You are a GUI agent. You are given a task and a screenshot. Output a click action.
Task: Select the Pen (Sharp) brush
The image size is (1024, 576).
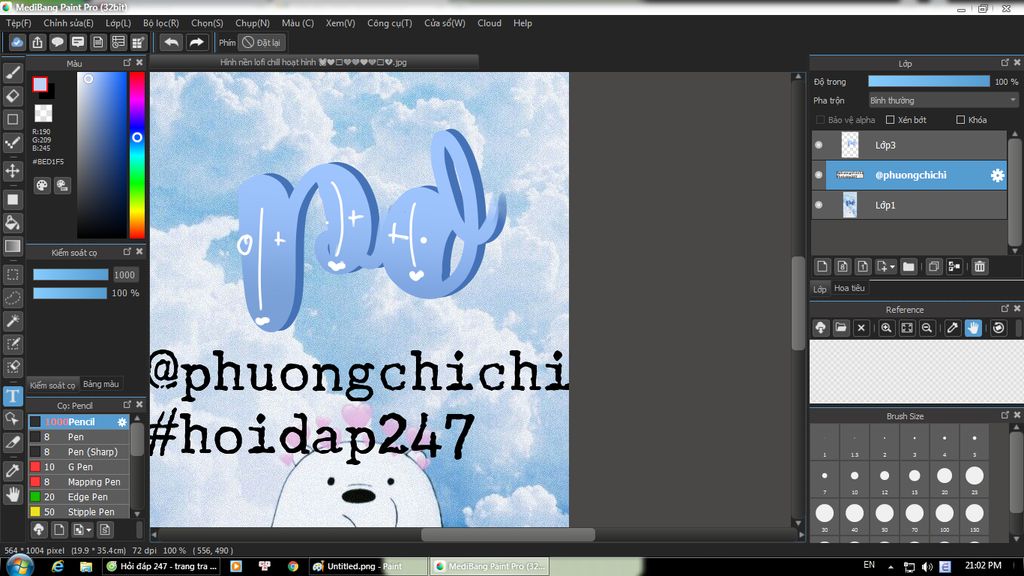[79, 452]
